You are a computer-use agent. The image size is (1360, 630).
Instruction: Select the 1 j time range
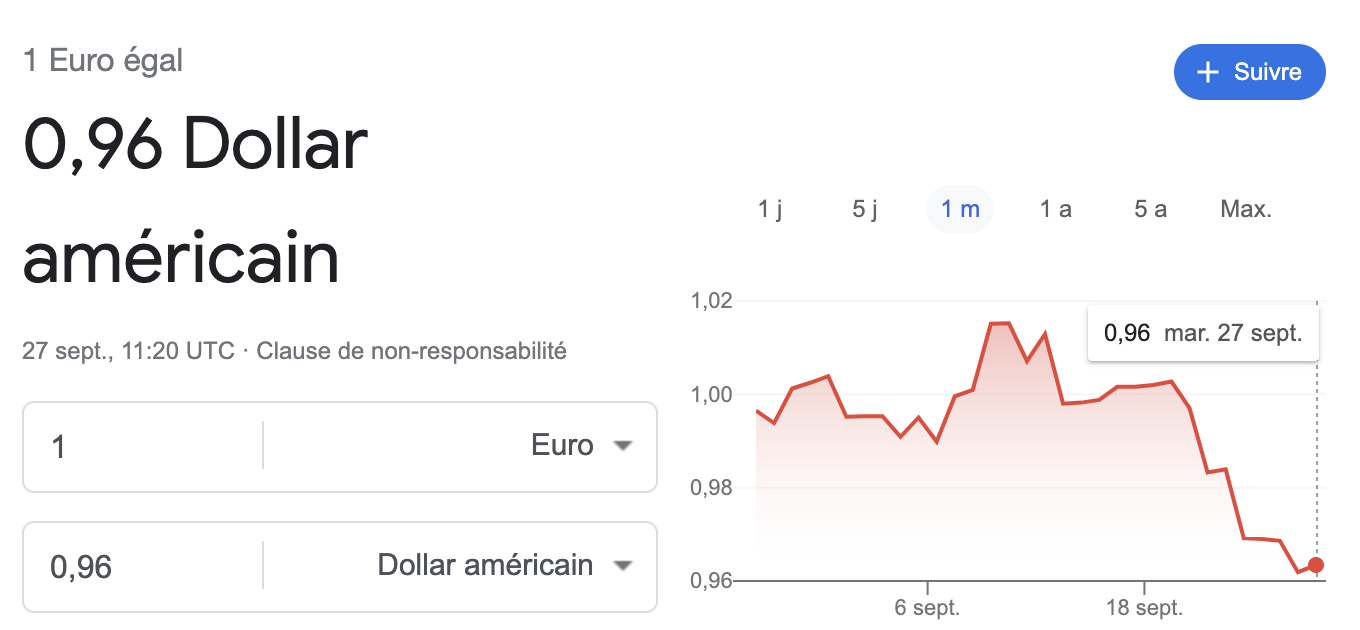pos(770,209)
